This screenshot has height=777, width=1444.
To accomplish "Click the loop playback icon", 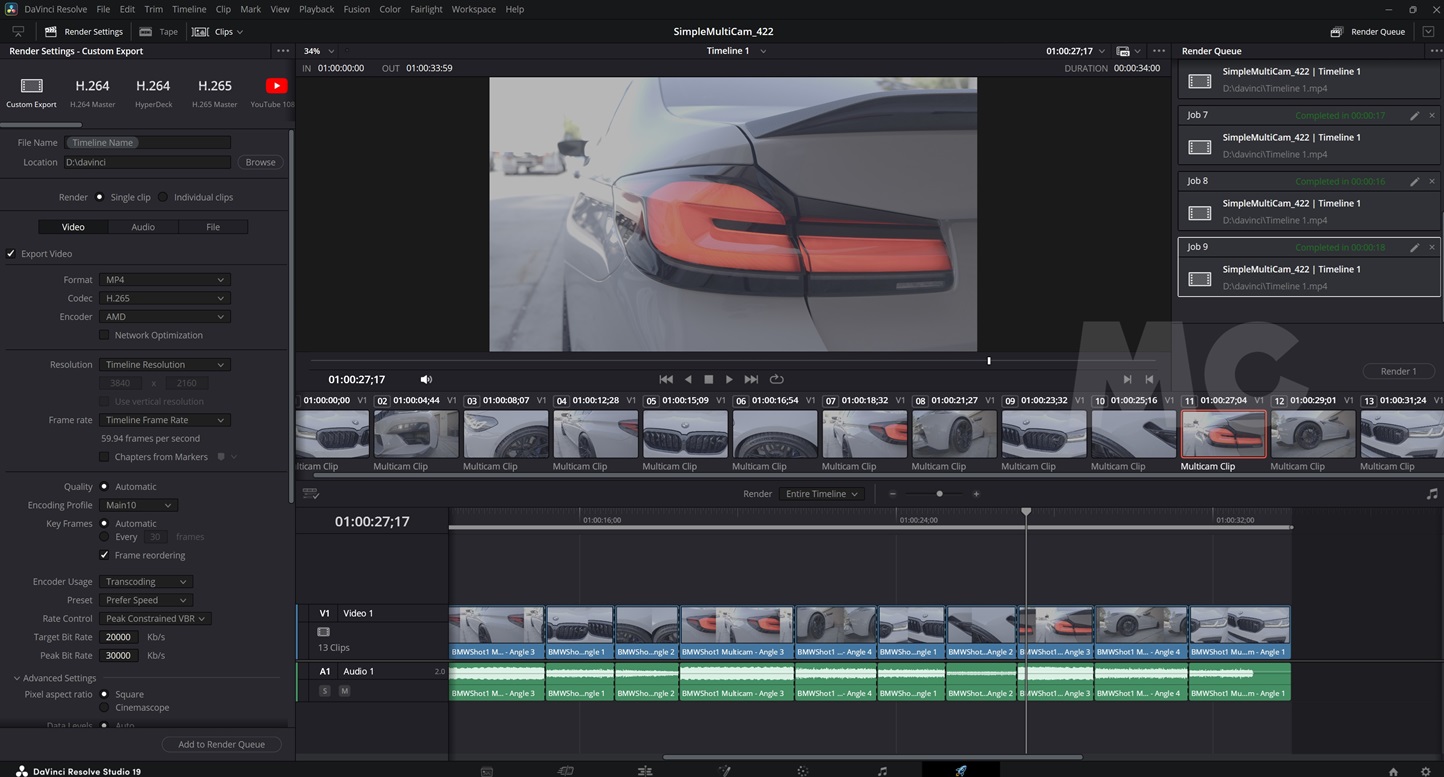I will coord(776,379).
